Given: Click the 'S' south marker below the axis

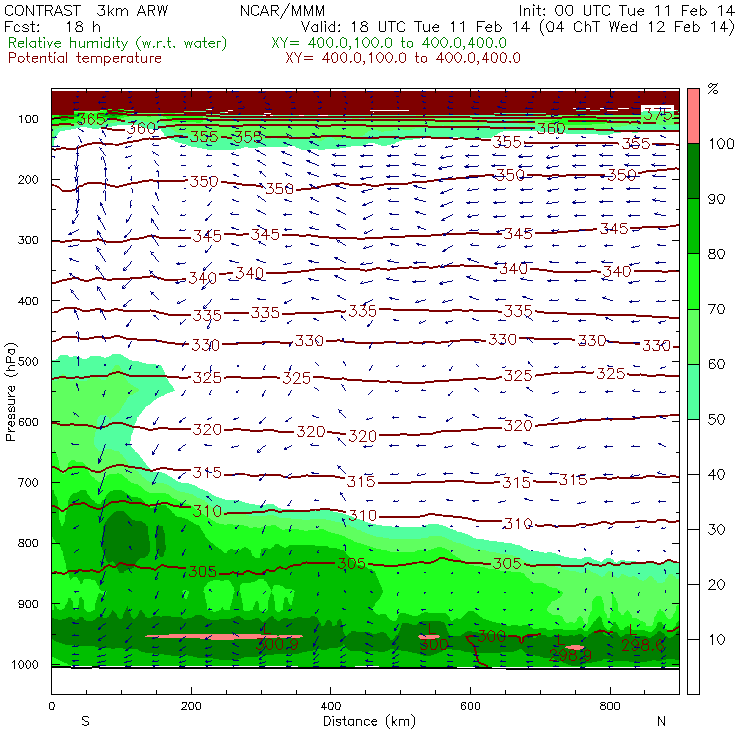Looking at the screenshot, I should pos(85,721).
